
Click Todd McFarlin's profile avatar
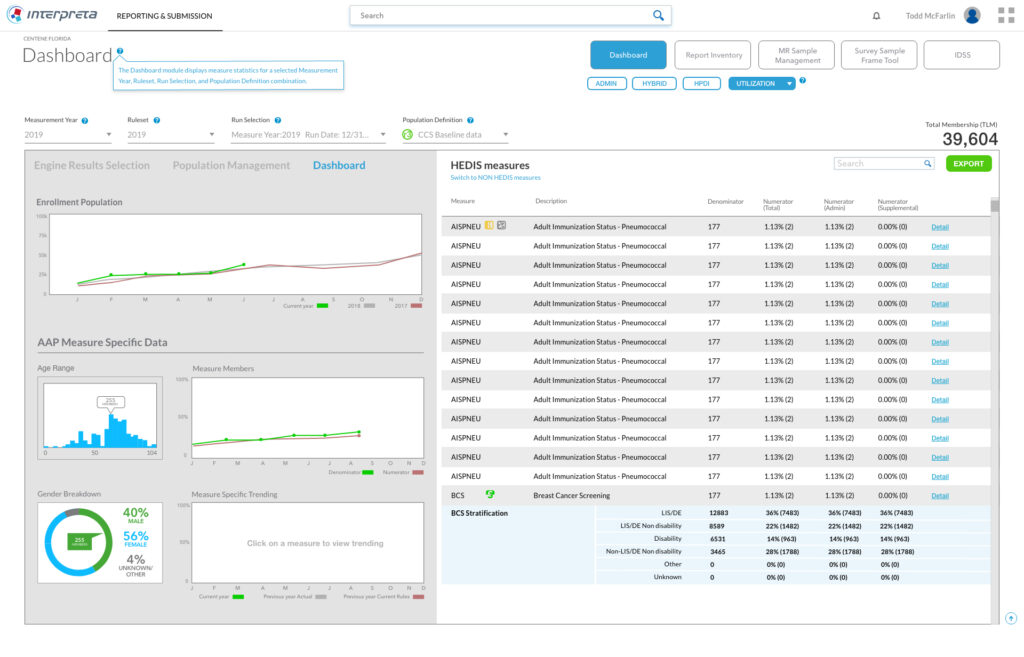click(x=972, y=16)
